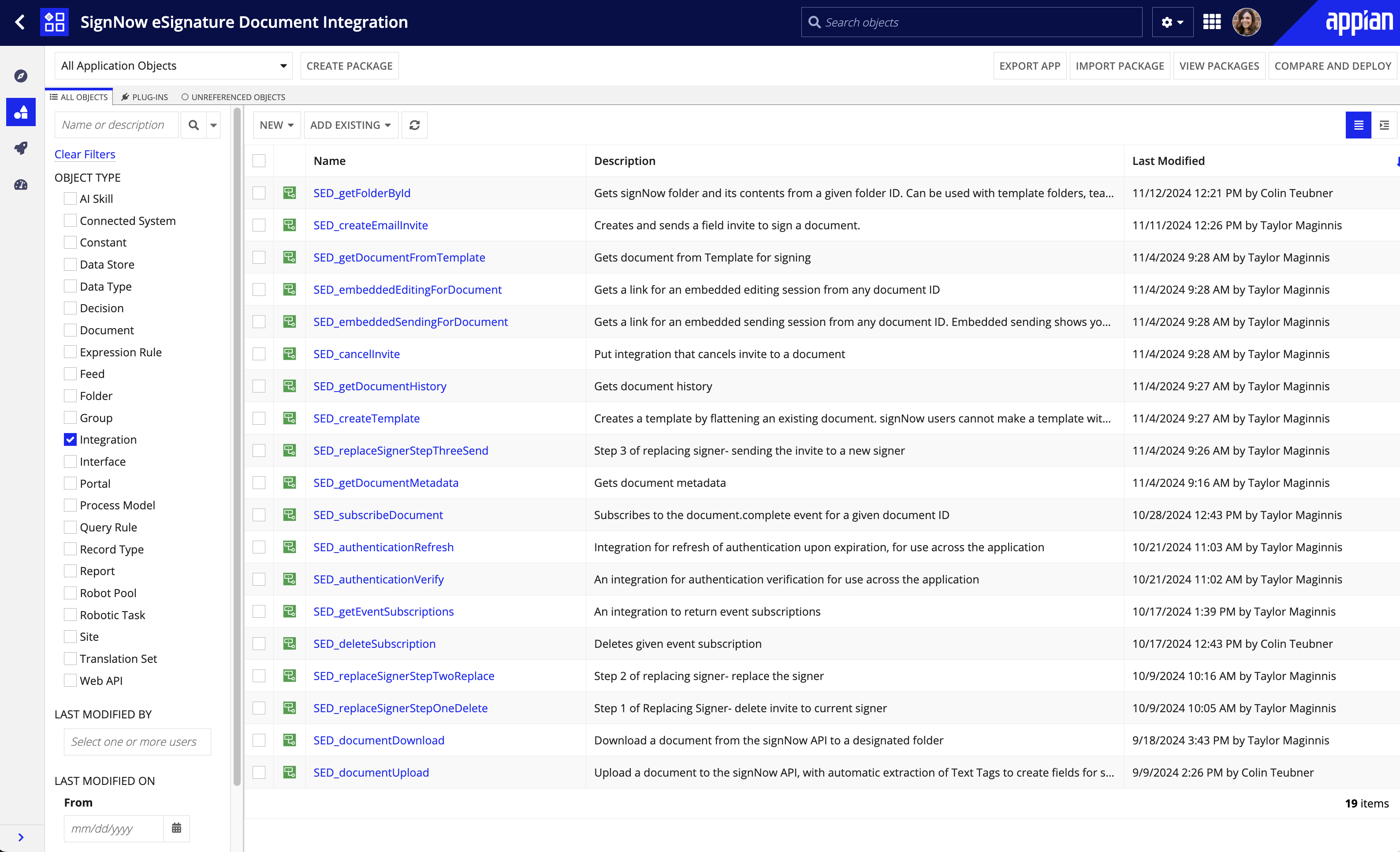The image size is (1400, 852).
Task: Open the SED_authenticationRefresh integration
Action: pyautogui.click(x=384, y=547)
